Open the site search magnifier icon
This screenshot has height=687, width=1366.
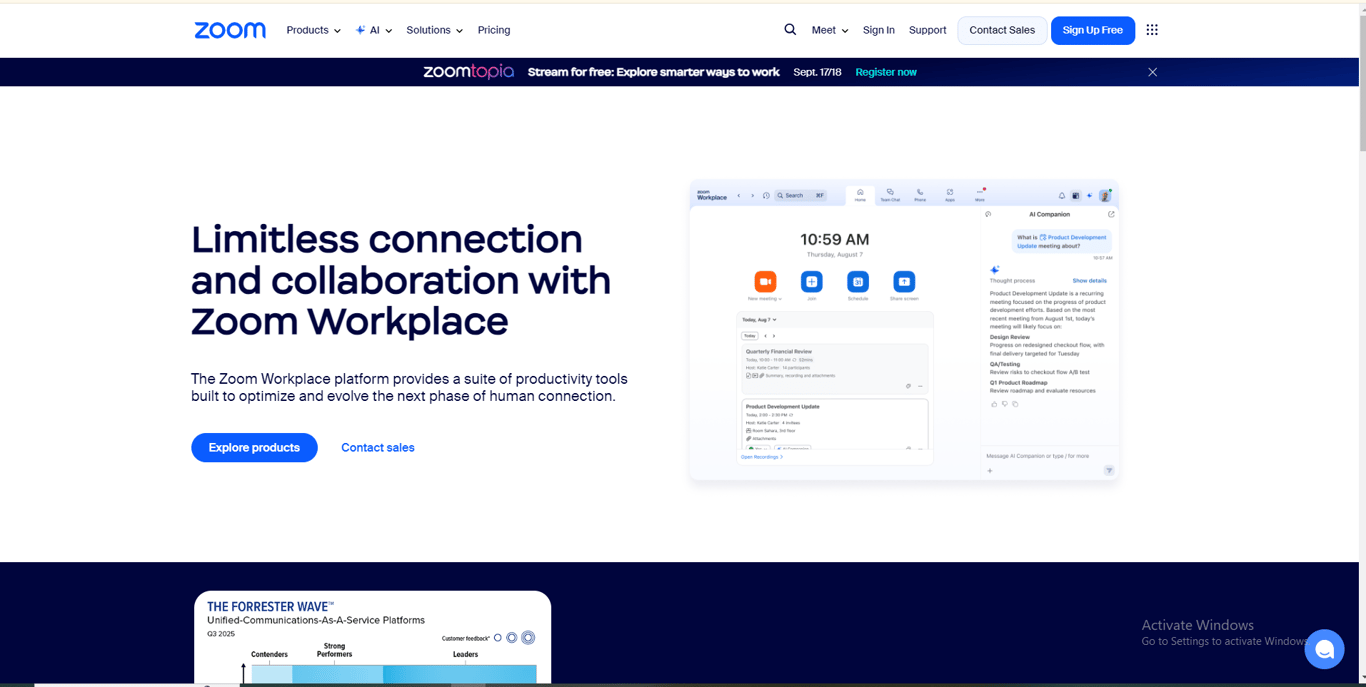790,30
